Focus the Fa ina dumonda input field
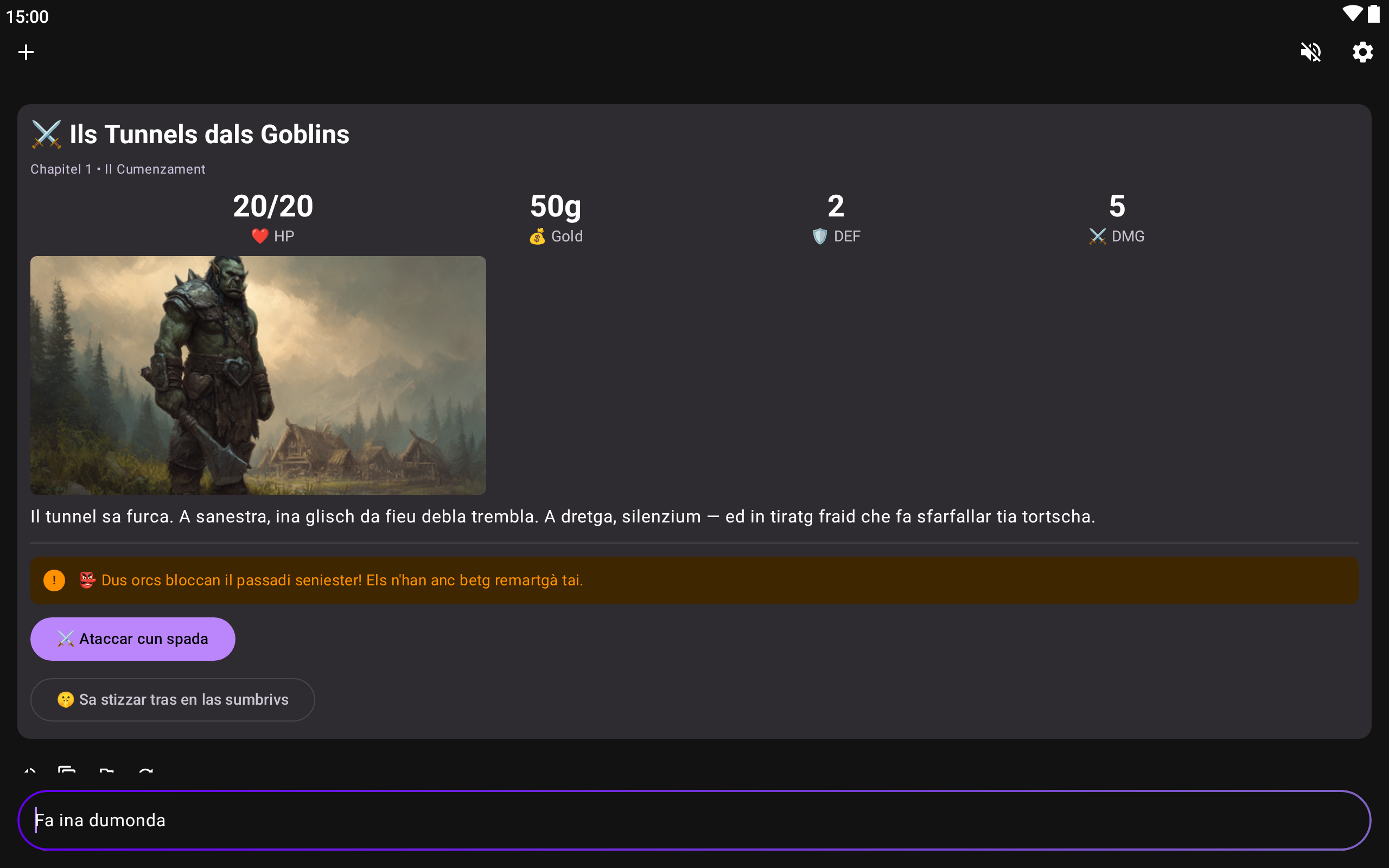Screen dimensions: 1389x868 pos(694,820)
